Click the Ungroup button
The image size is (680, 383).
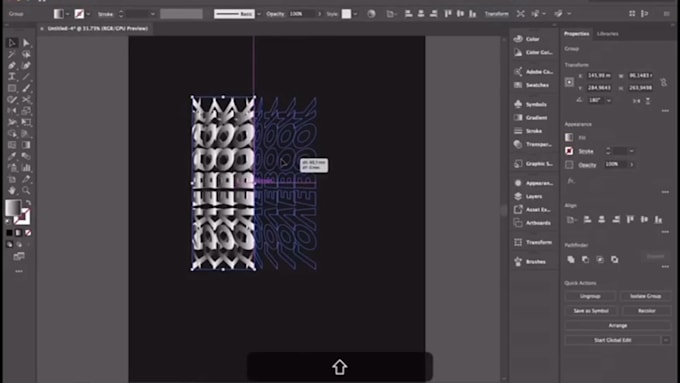(590, 296)
